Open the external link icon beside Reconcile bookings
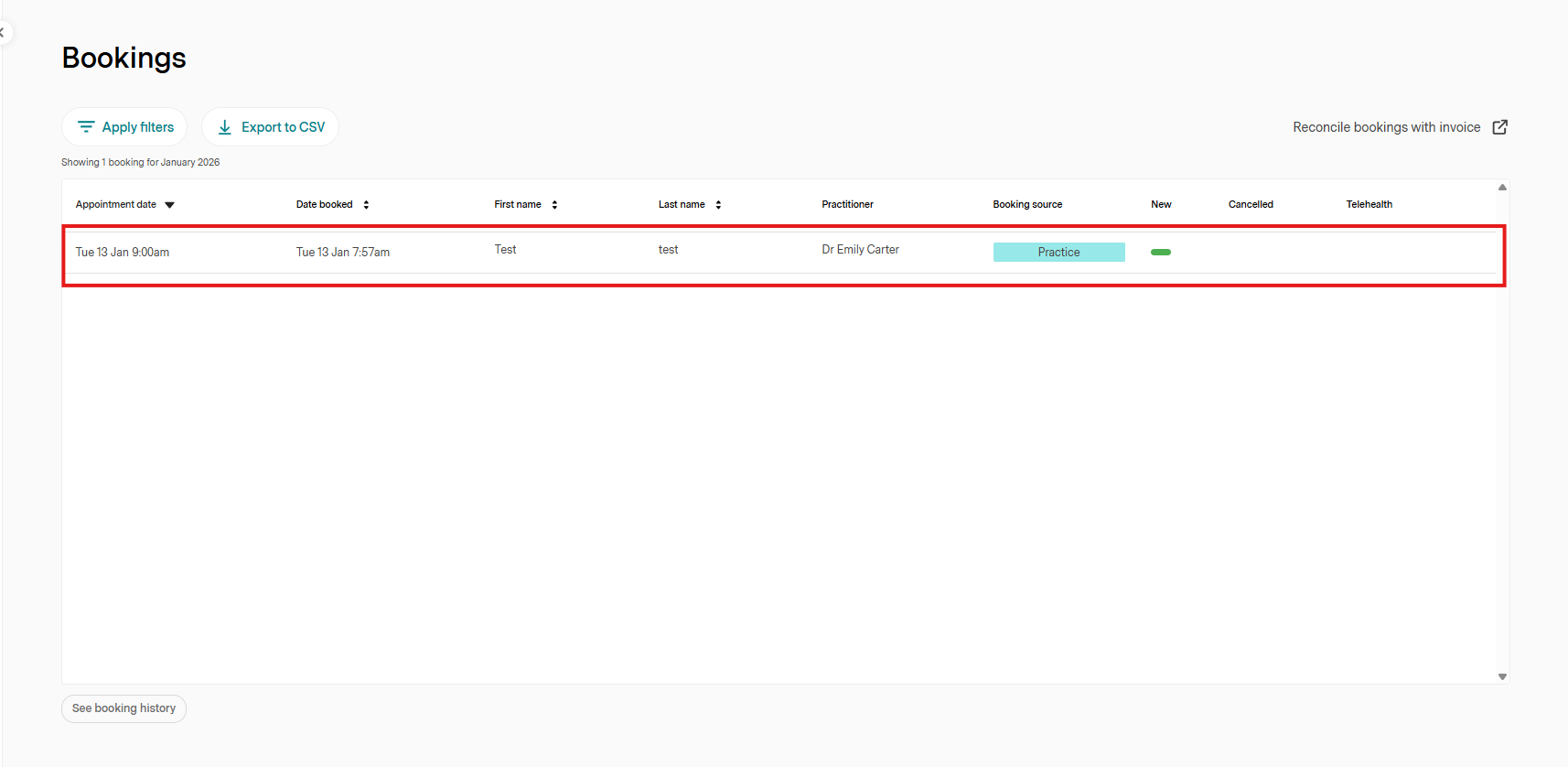1568x767 pixels. (1499, 127)
